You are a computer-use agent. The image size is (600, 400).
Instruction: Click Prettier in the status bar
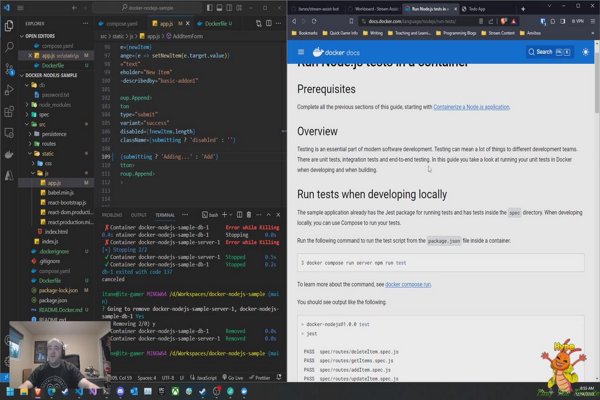259,377
